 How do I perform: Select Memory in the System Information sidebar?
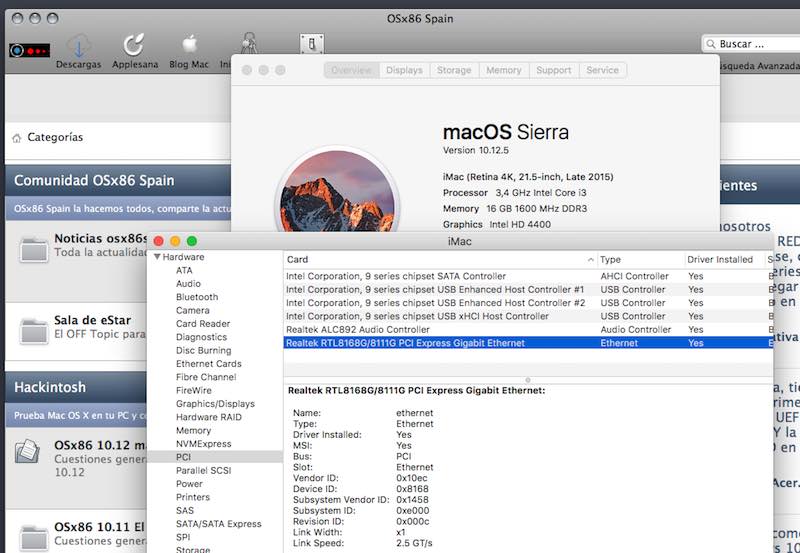(193, 431)
